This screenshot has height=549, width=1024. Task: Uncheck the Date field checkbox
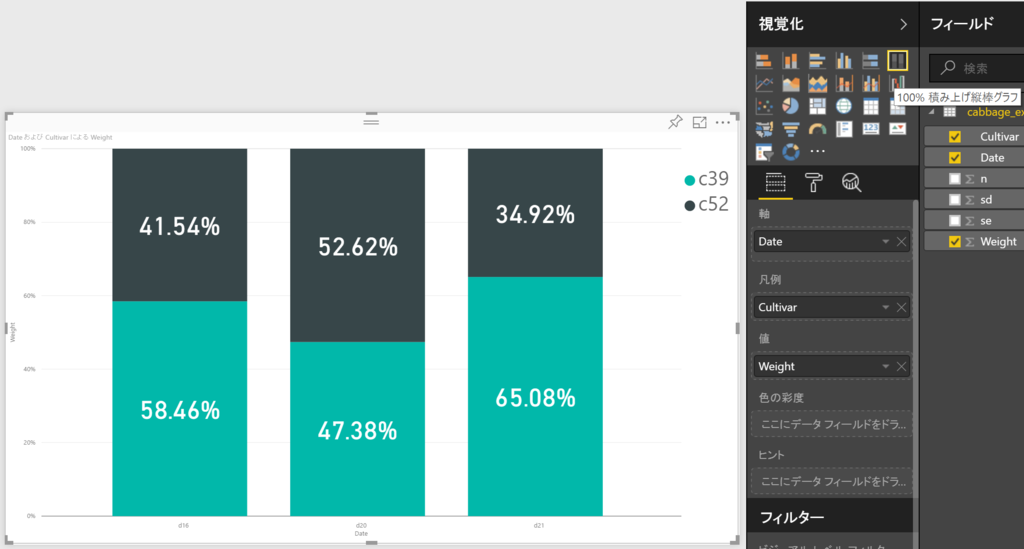[955, 157]
